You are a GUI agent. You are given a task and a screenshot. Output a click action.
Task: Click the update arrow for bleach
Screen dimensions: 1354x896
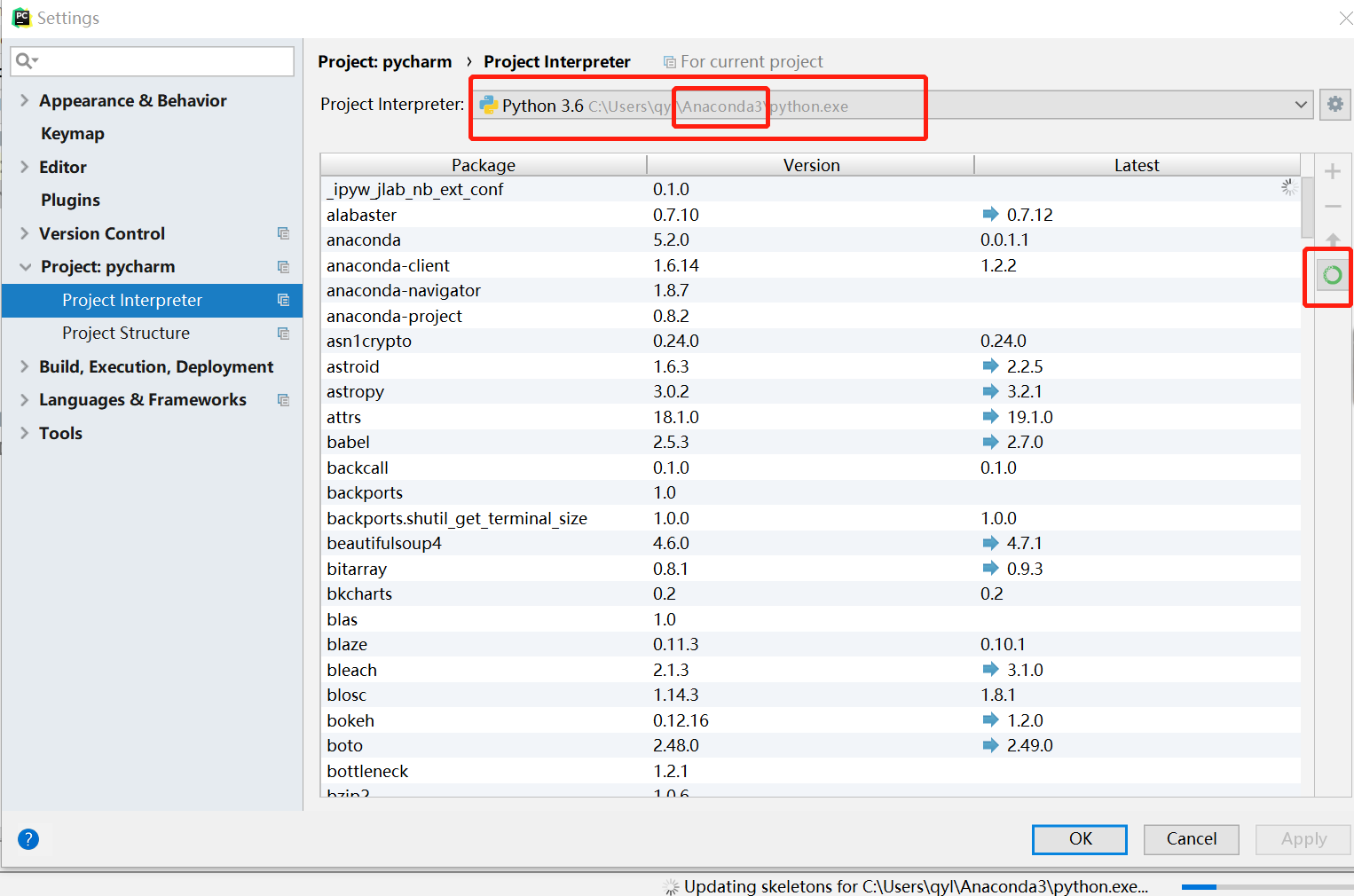click(x=990, y=669)
